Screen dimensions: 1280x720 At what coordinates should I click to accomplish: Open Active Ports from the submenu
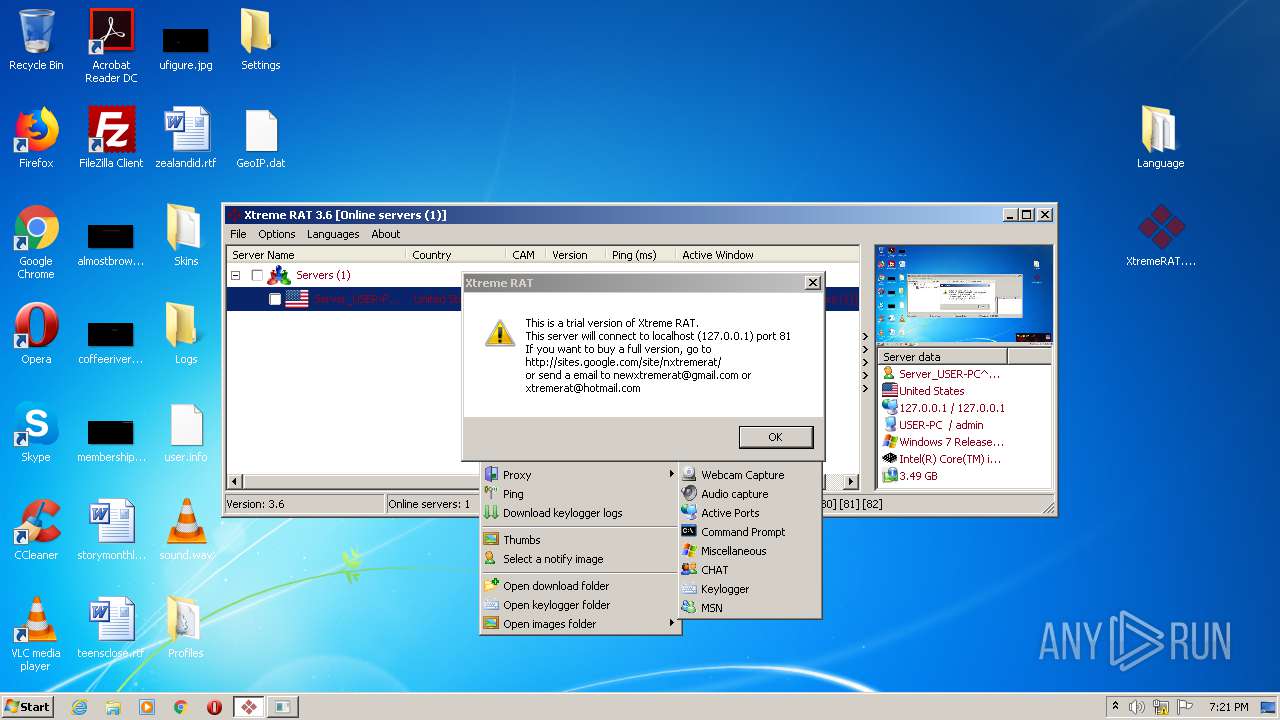point(750,513)
